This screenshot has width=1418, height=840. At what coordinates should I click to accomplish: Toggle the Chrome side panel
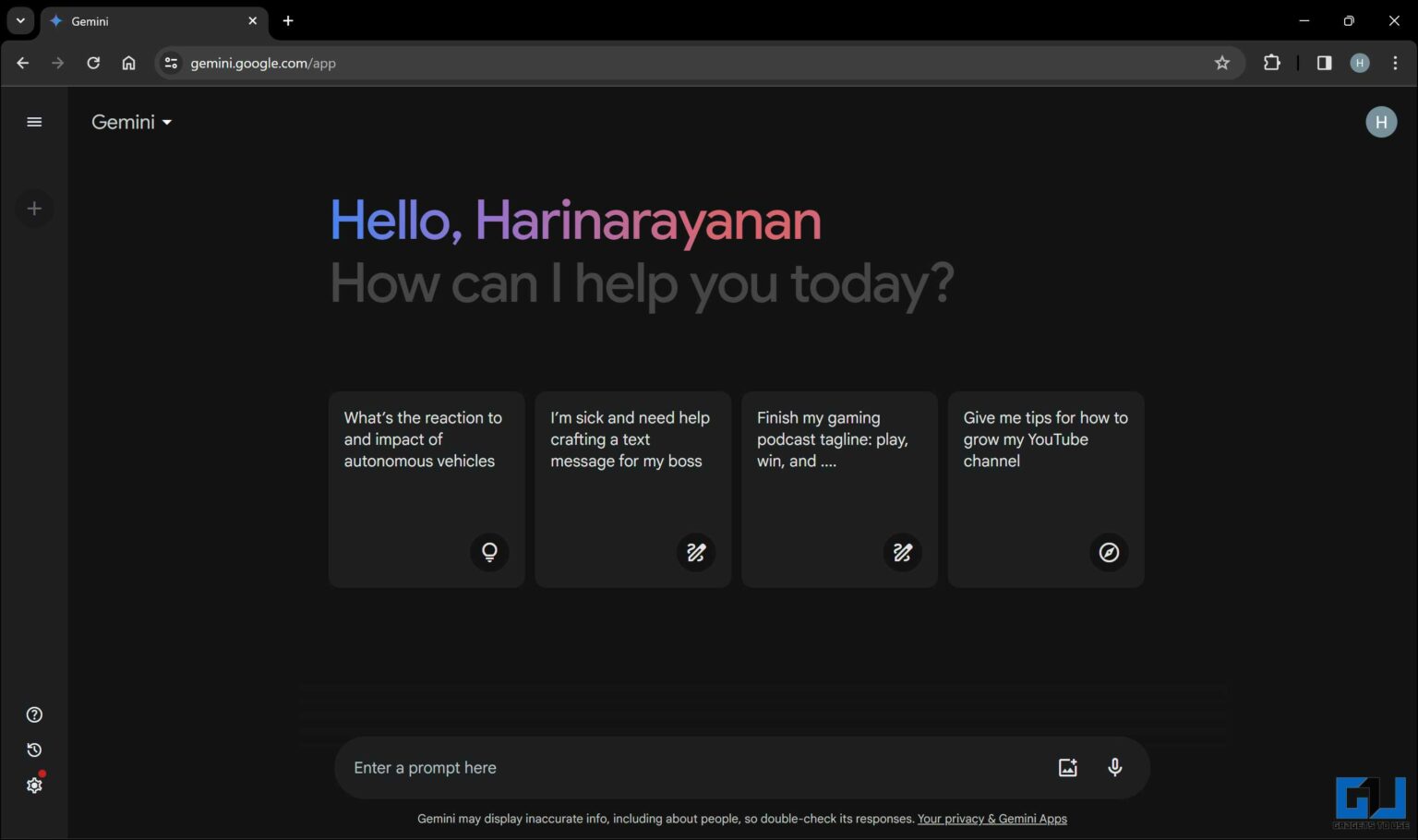1324,63
